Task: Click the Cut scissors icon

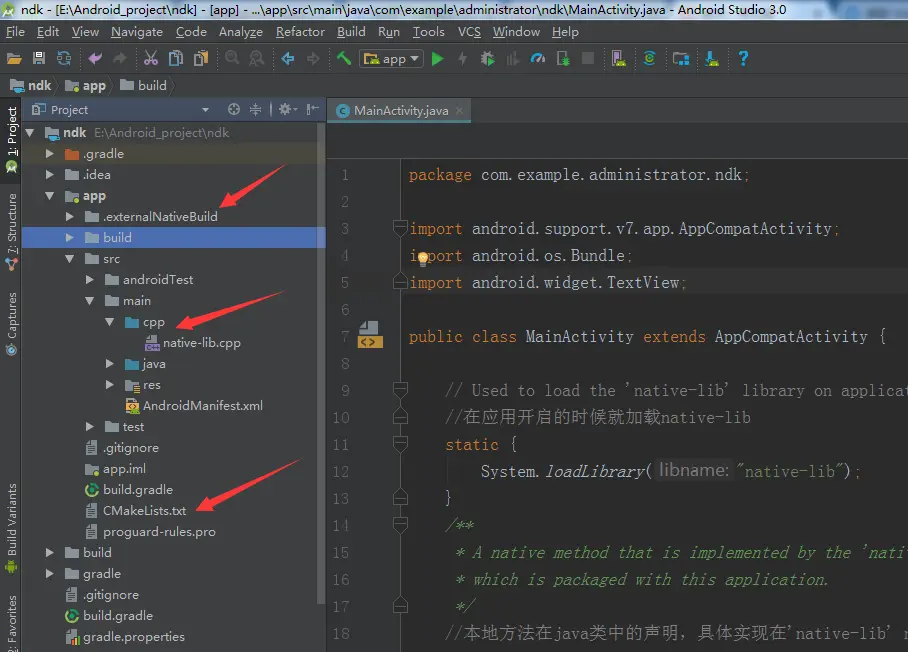Action: coord(151,59)
